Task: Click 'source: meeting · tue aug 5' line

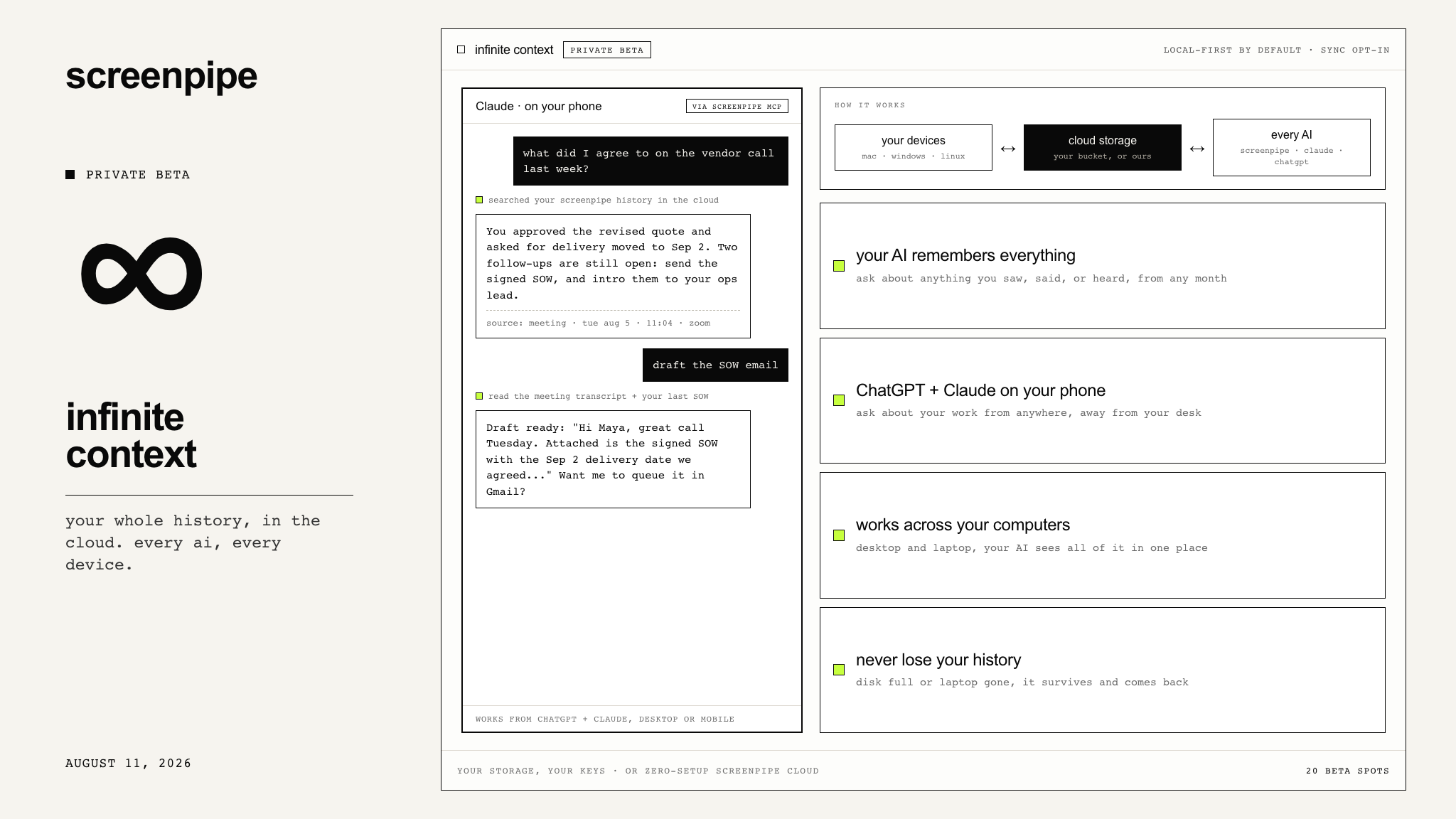Action: pos(598,323)
